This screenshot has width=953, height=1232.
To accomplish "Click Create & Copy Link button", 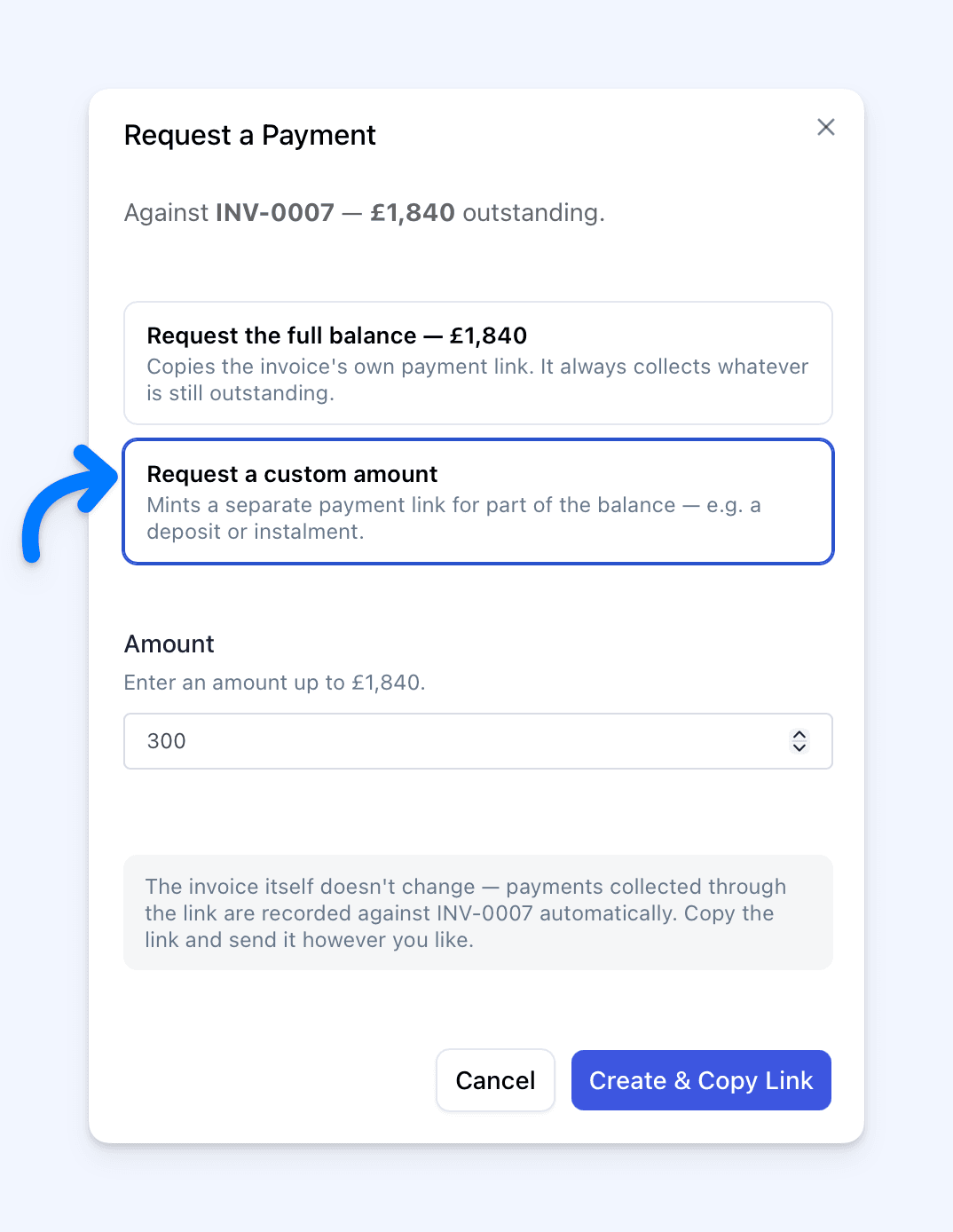I will [701, 1080].
